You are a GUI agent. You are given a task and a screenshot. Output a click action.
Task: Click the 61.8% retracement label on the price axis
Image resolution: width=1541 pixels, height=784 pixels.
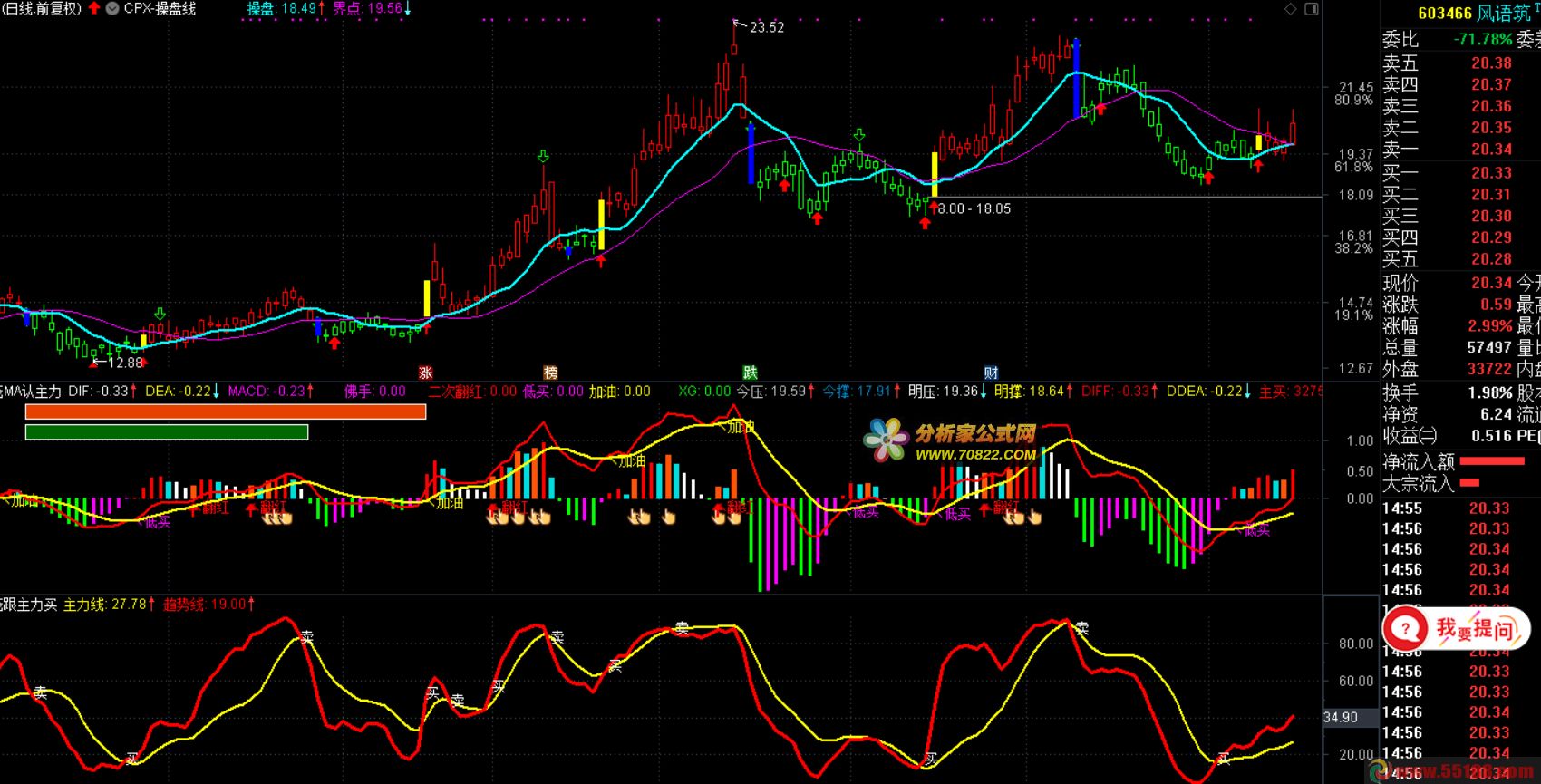pyautogui.click(x=1353, y=168)
